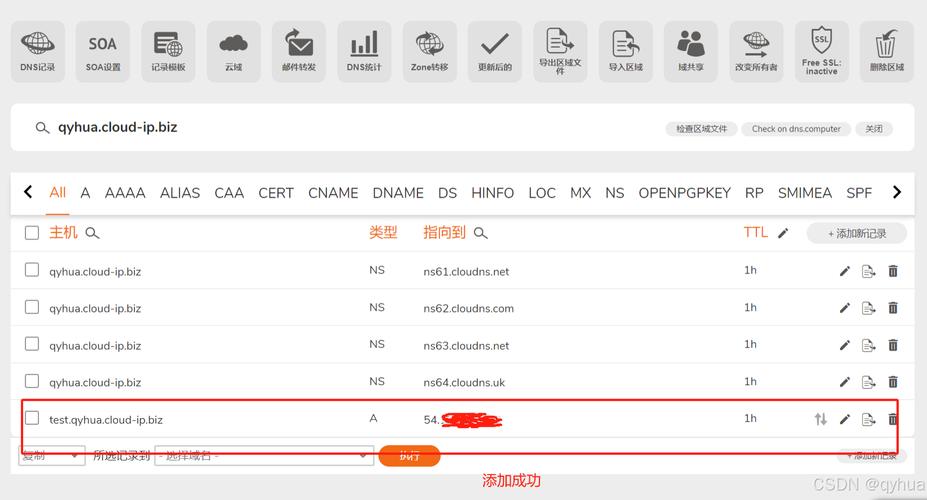This screenshot has width=927, height=500.
Task: Edit the ns63.cloudns.net record
Action: click(x=845, y=345)
